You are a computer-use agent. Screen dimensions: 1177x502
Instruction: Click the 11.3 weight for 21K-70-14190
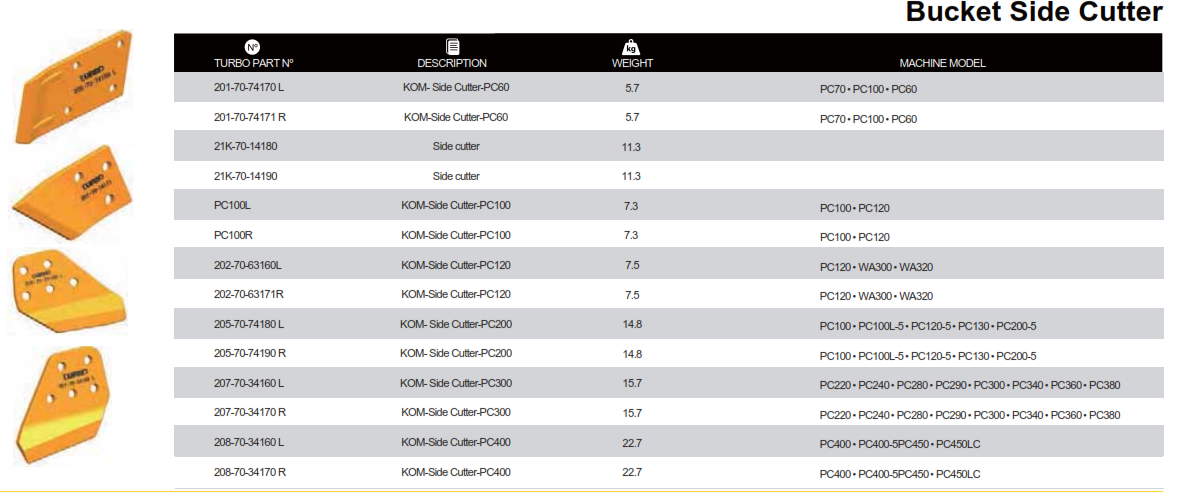[631, 176]
